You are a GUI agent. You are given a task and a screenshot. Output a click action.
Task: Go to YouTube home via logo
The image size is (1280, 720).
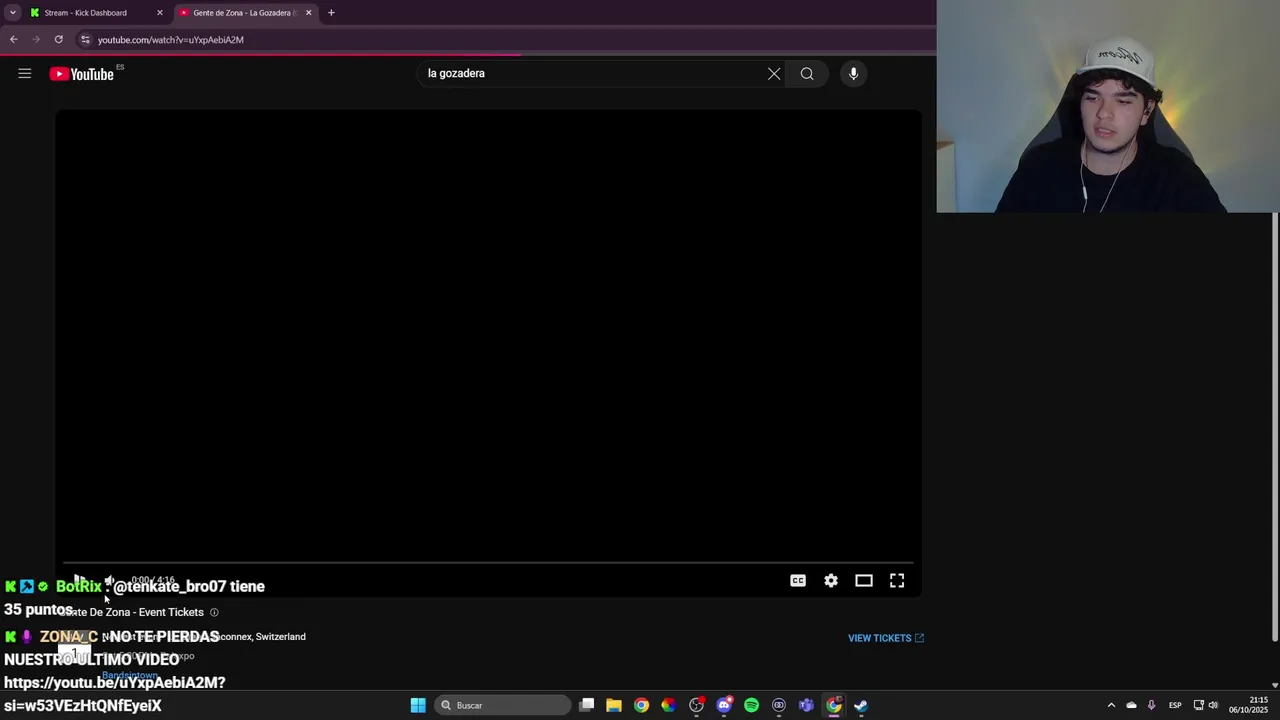pyautogui.click(x=81, y=74)
